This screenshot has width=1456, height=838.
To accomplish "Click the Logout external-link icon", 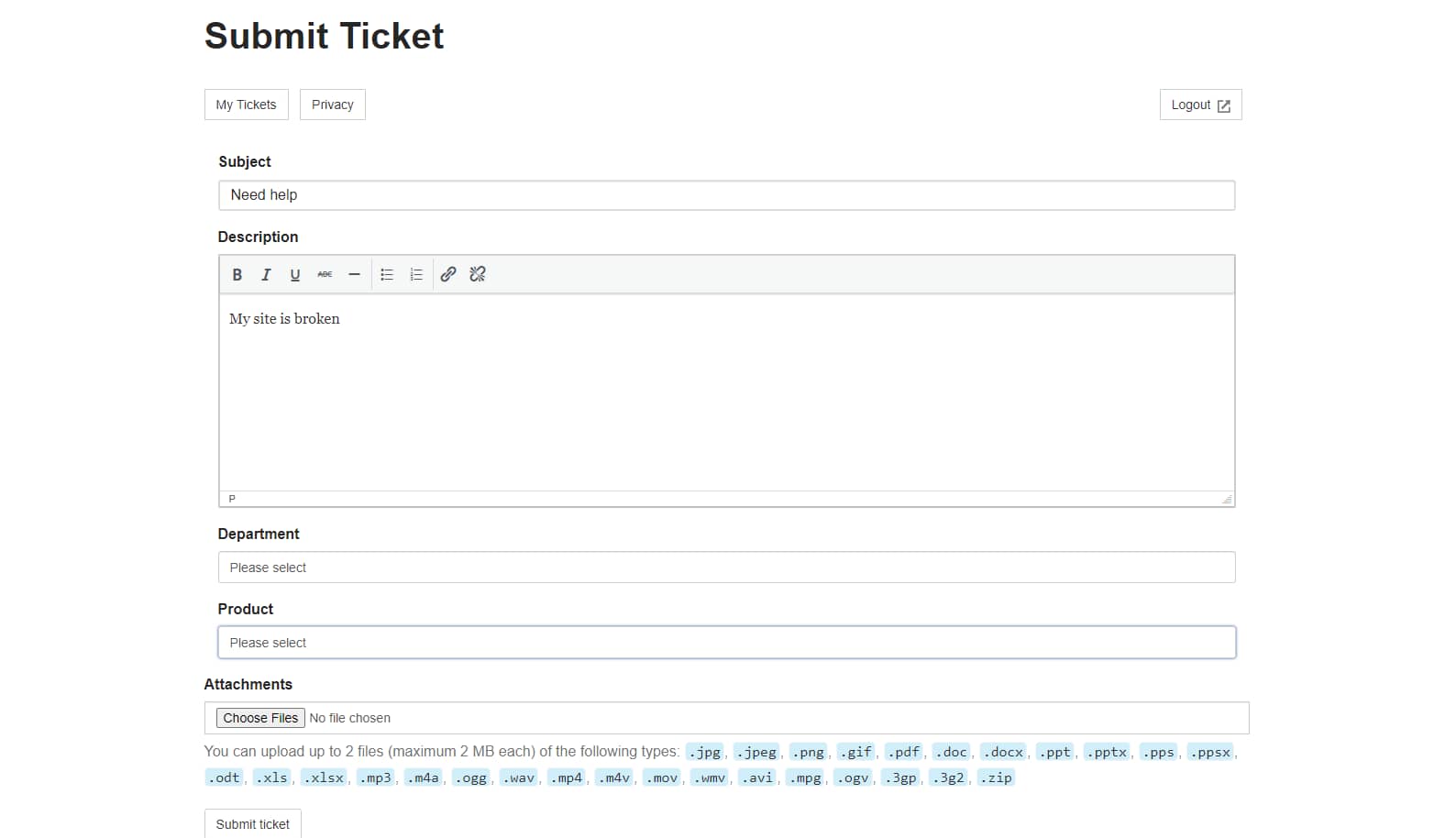I will [1223, 105].
